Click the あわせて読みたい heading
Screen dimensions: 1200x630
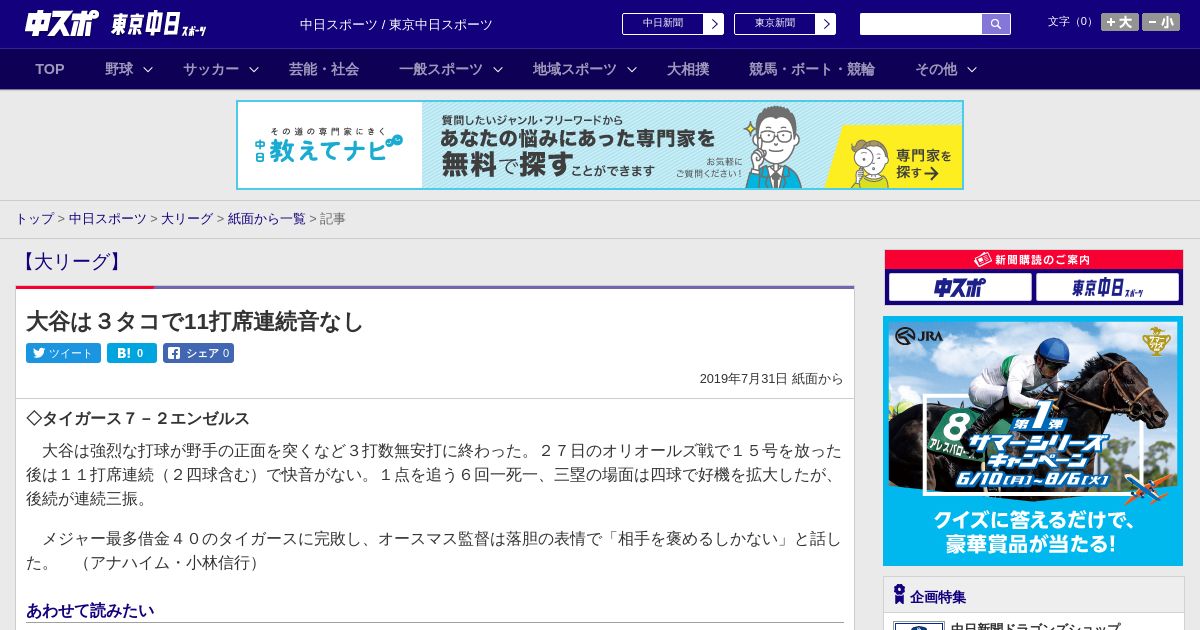click(x=90, y=610)
